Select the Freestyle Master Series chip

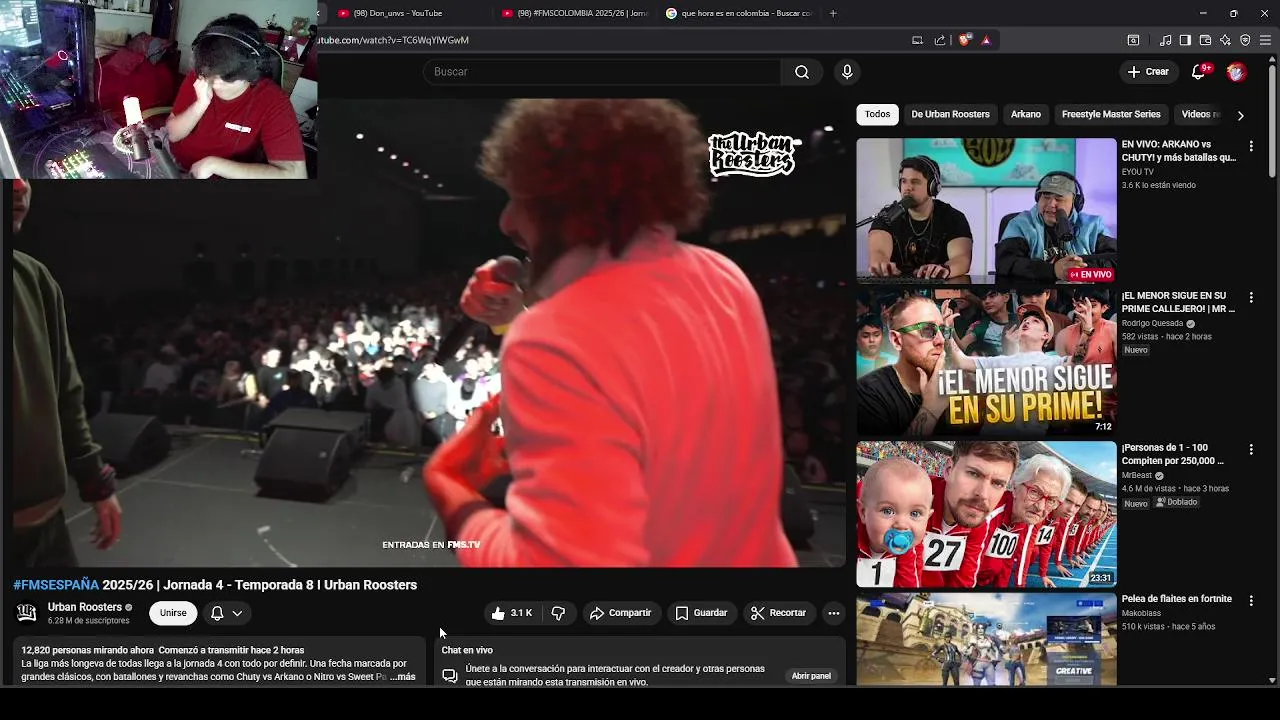coord(1111,114)
